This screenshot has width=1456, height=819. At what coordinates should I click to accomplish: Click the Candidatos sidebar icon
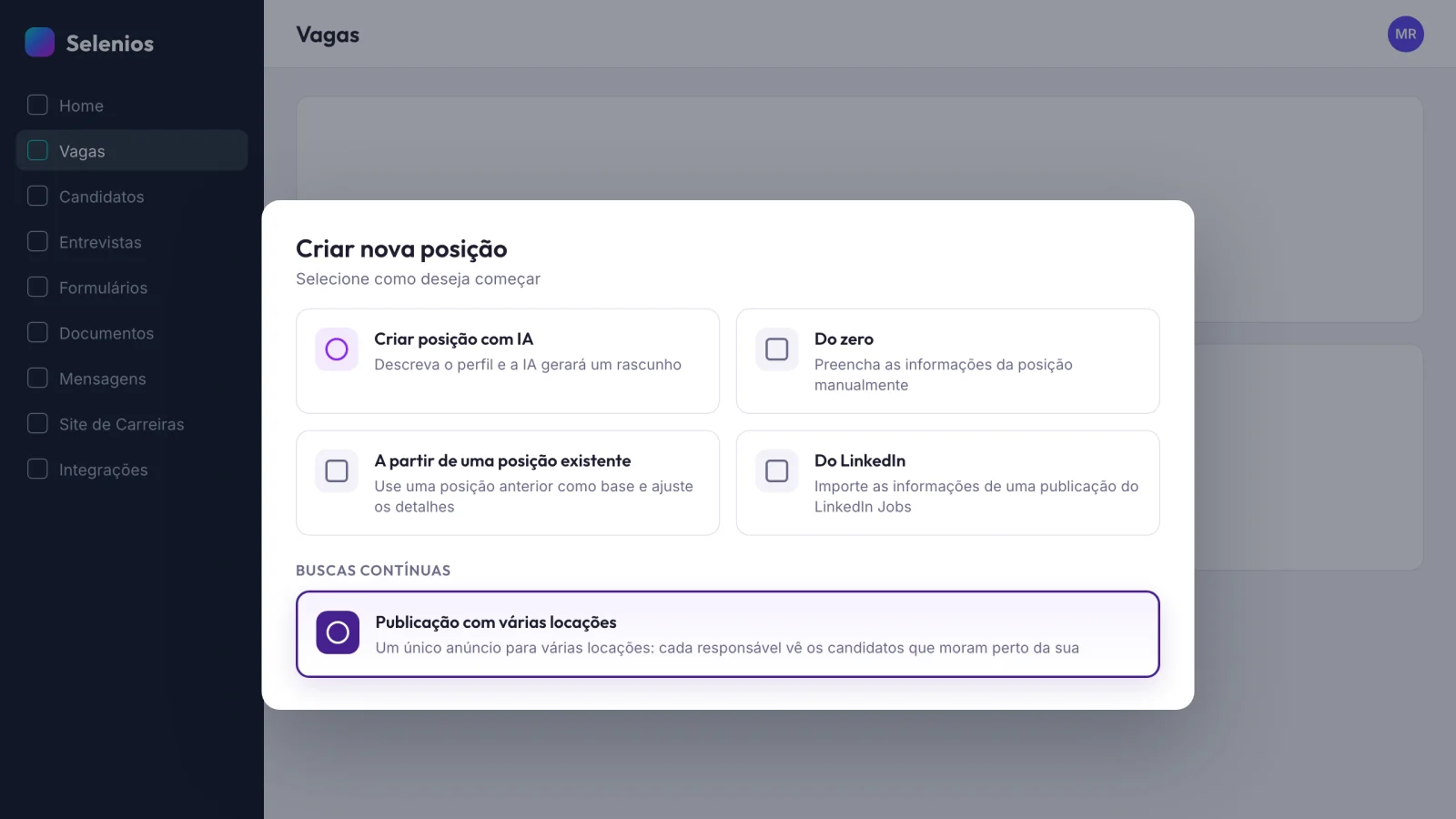click(x=37, y=196)
